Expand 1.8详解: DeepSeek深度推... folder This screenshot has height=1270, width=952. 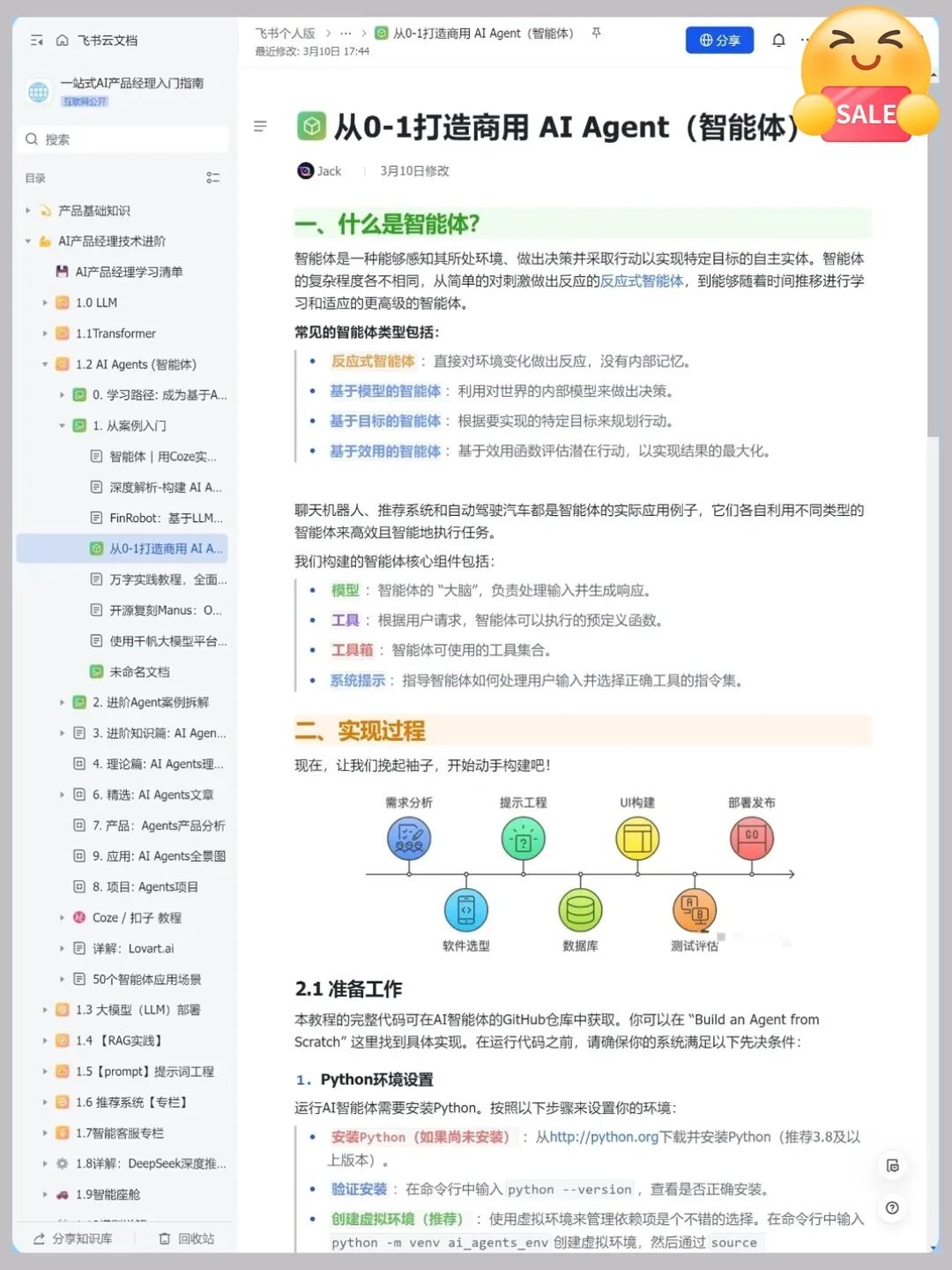point(46,1164)
